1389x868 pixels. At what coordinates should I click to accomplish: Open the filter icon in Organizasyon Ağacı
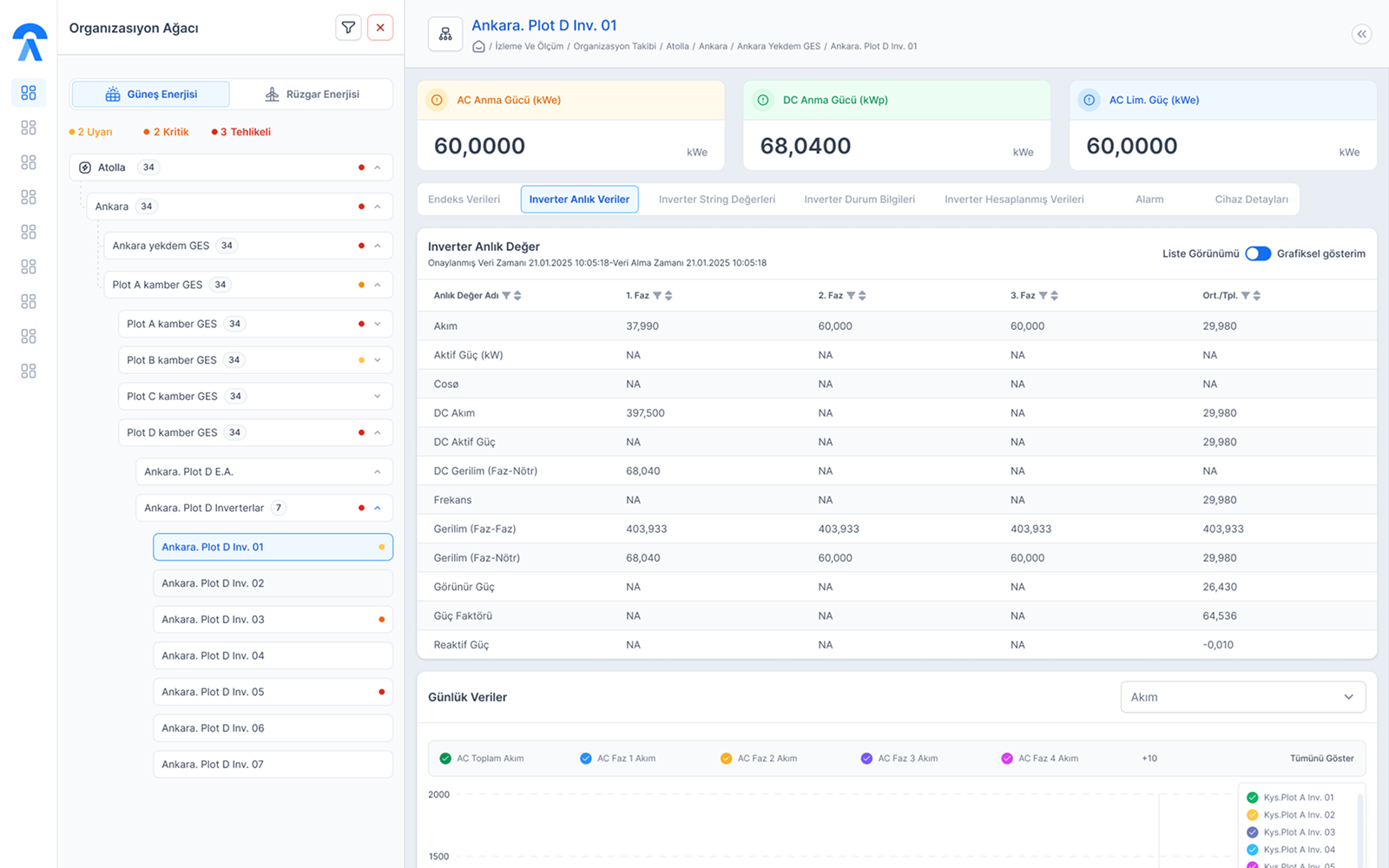348,28
